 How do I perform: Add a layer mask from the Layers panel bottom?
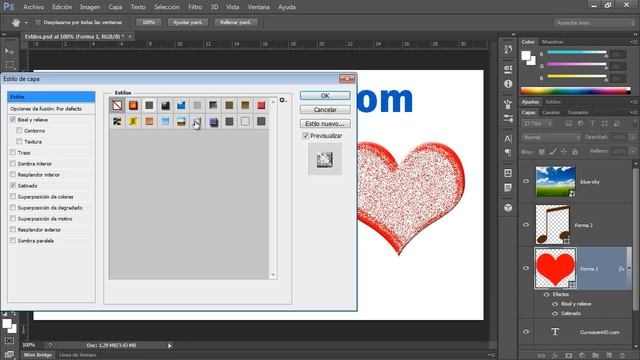pyautogui.click(x=569, y=356)
